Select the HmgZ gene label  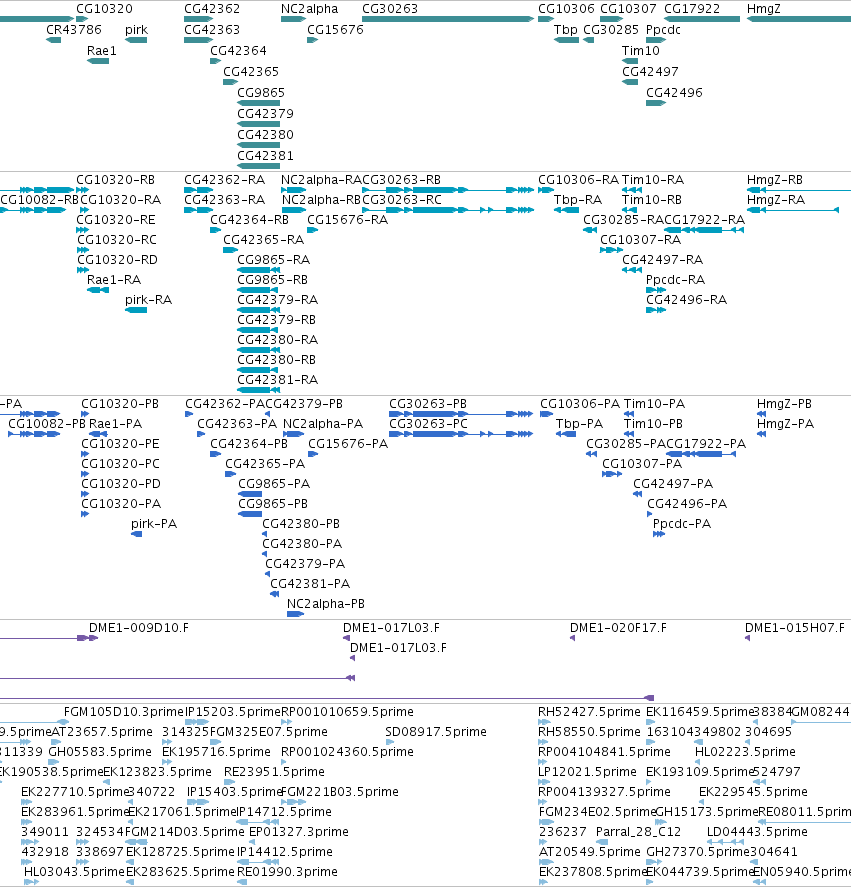tap(763, 8)
